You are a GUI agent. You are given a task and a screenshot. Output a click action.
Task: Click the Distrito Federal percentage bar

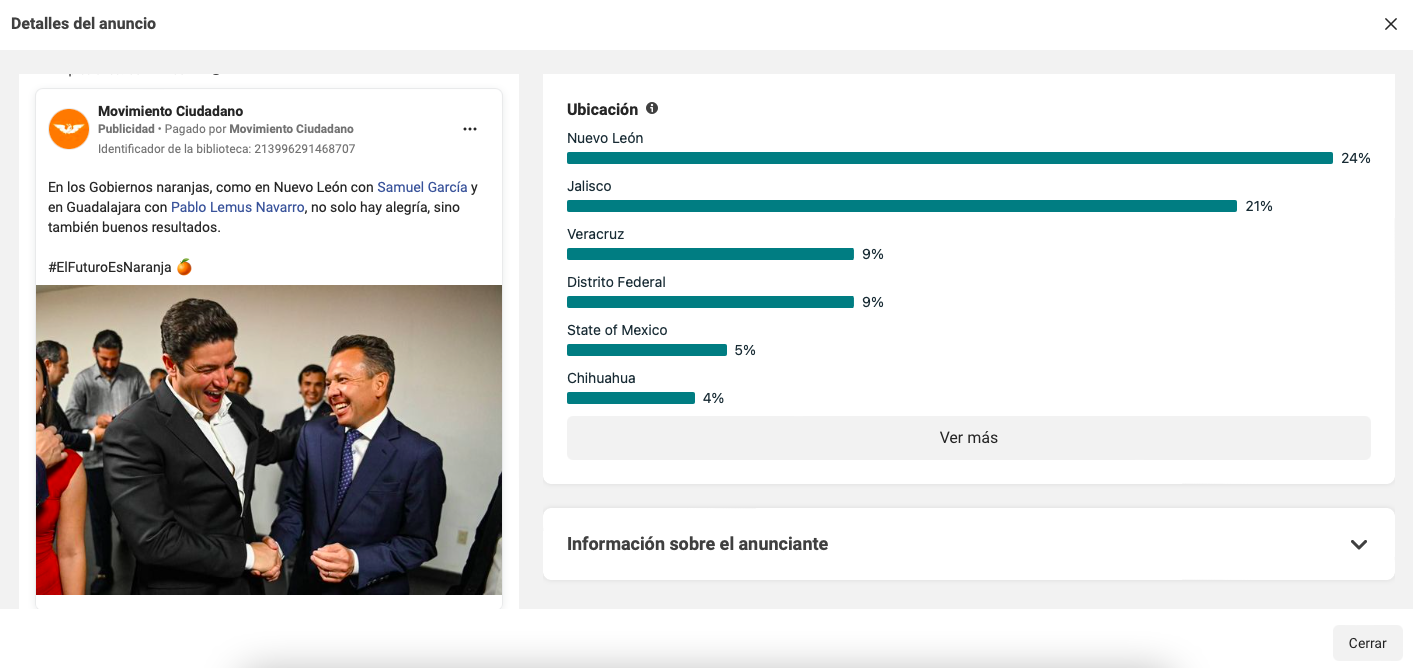tap(710, 302)
